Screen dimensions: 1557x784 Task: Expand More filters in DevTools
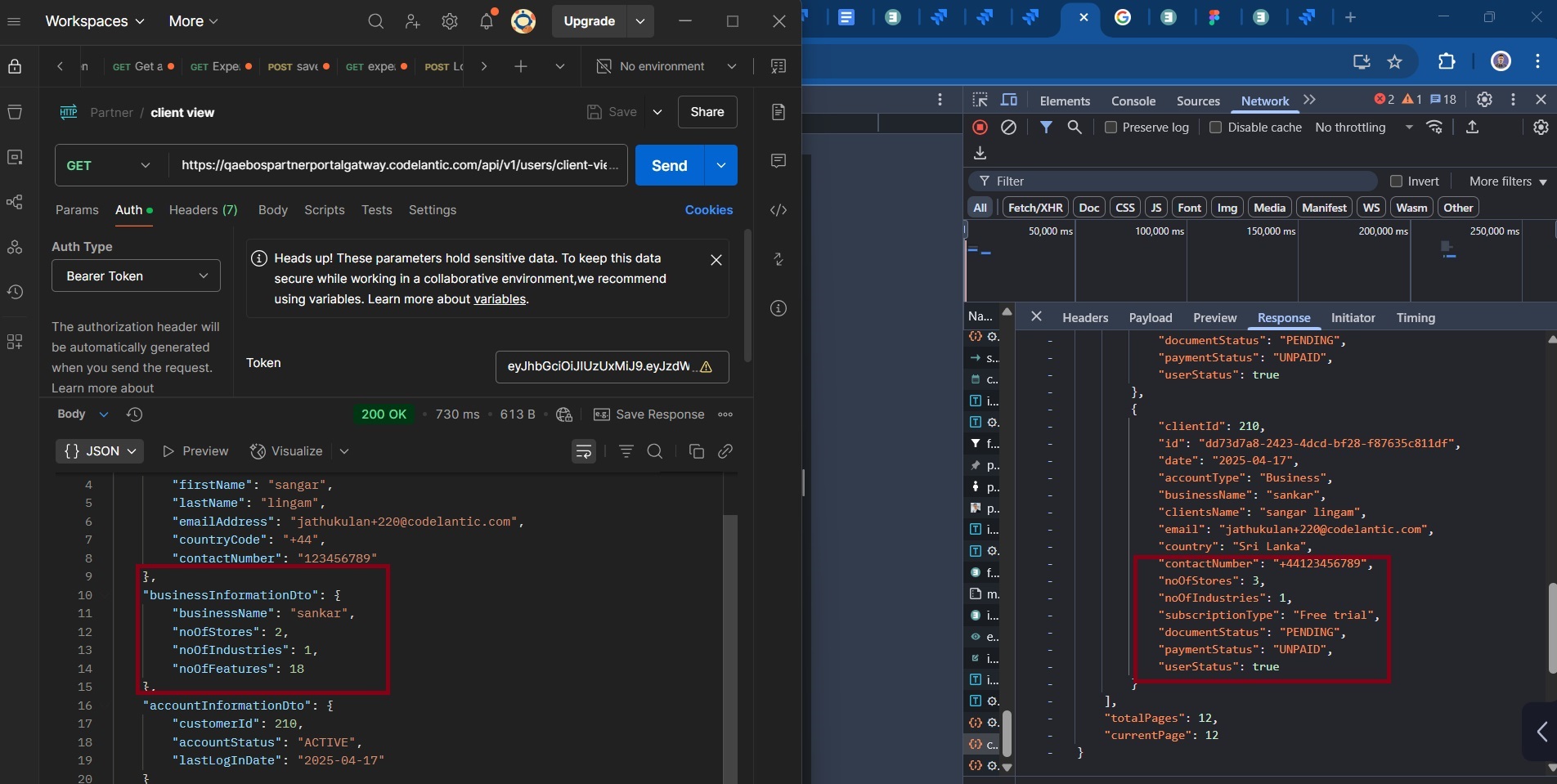point(1508,181)
